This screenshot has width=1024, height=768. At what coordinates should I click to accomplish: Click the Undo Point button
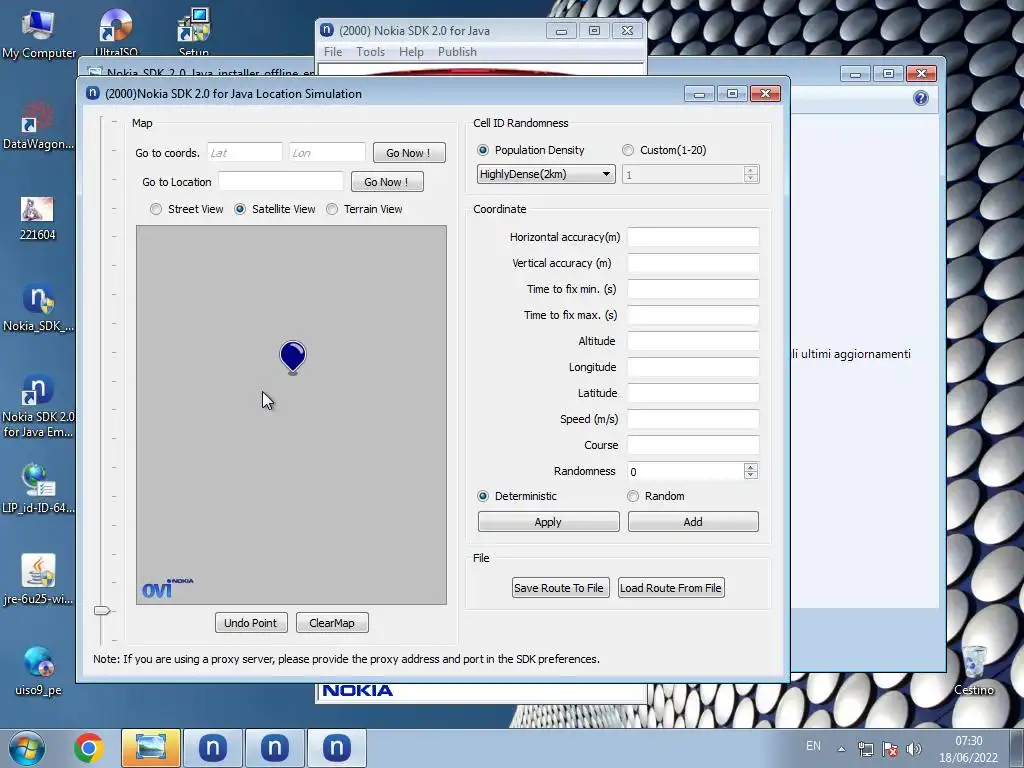[x=251, y=623]
